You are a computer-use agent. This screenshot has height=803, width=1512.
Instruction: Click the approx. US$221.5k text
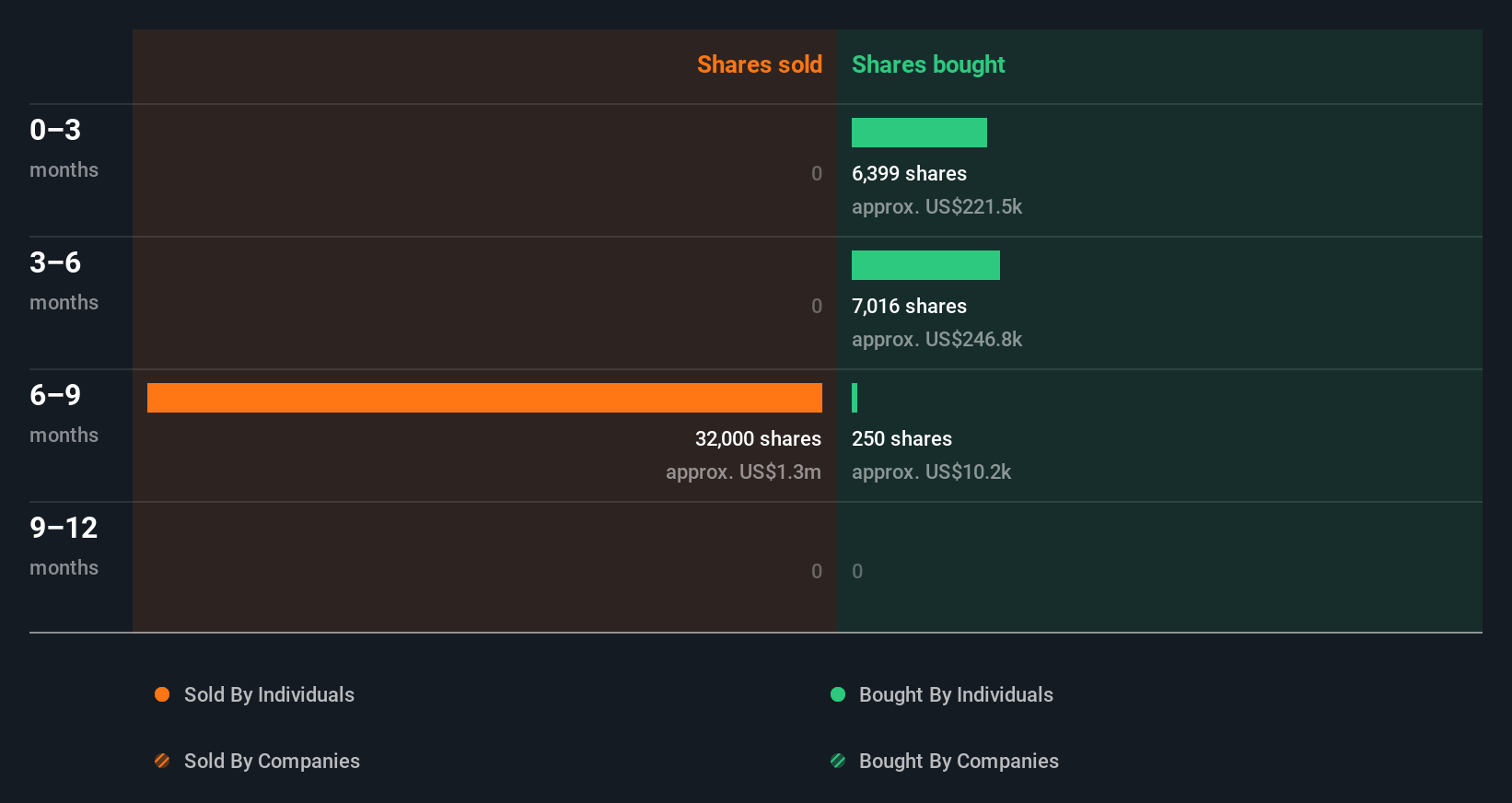pyautogui.click(x=936, y=207)
